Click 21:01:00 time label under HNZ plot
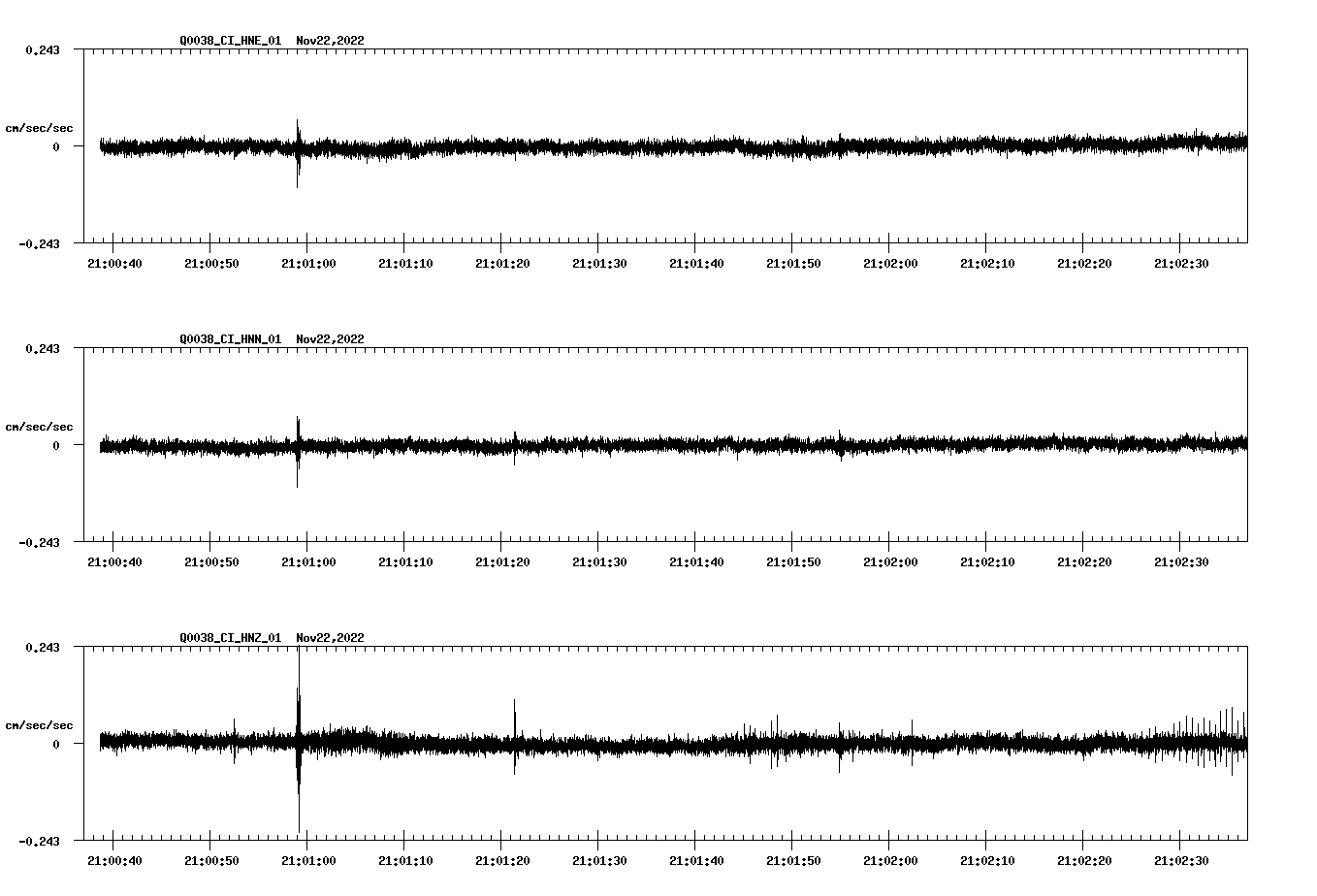Screen dimensions: 1317x896 pos(308,861)
